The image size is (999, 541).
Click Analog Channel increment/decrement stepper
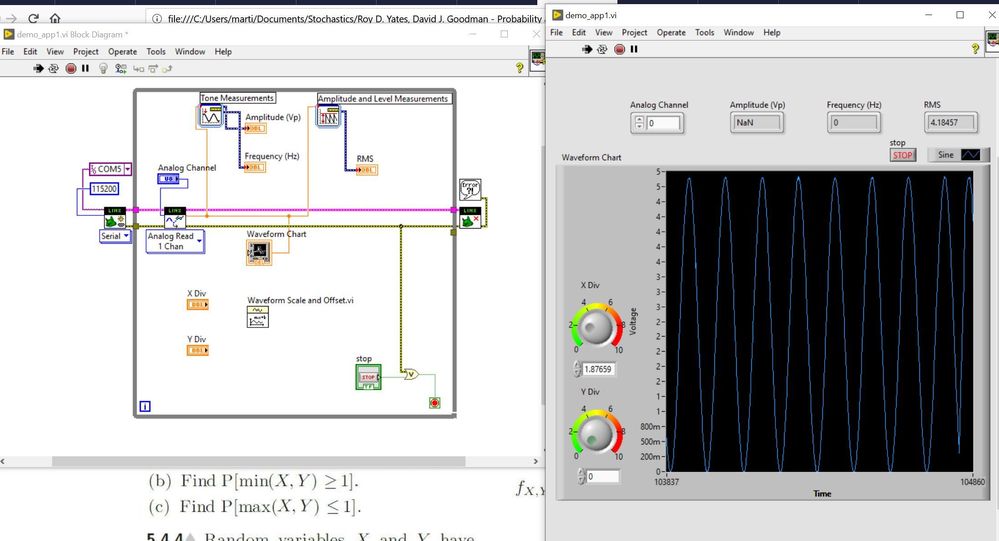click(x=640, y=122)
